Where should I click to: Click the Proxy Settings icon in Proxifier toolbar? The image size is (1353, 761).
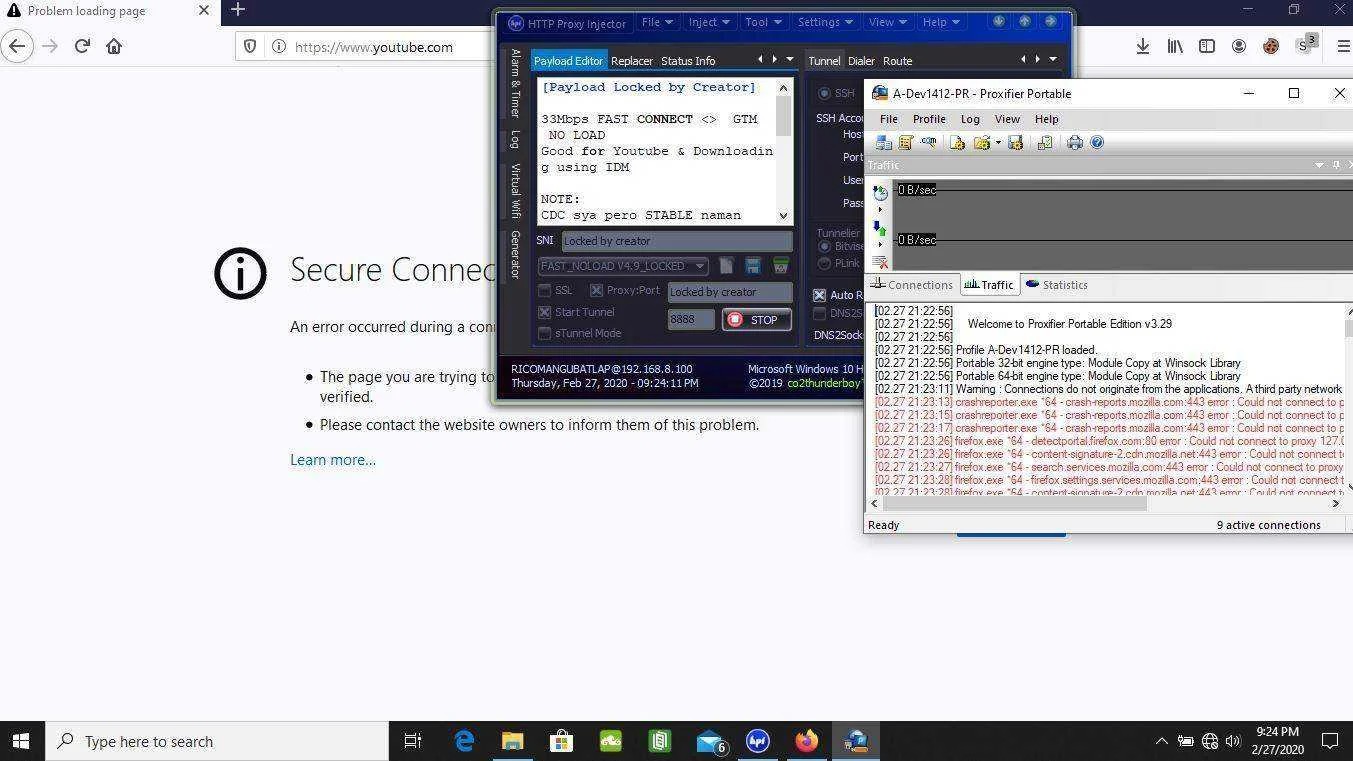[883, 142]
